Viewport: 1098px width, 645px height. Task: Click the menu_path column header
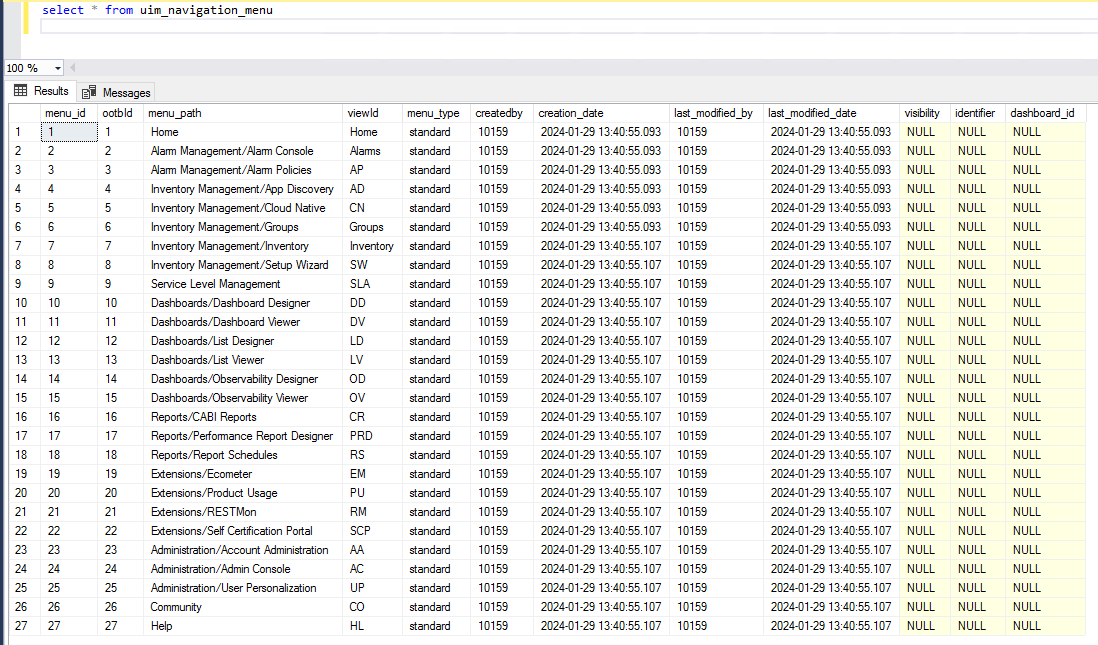tap(175, 113)
